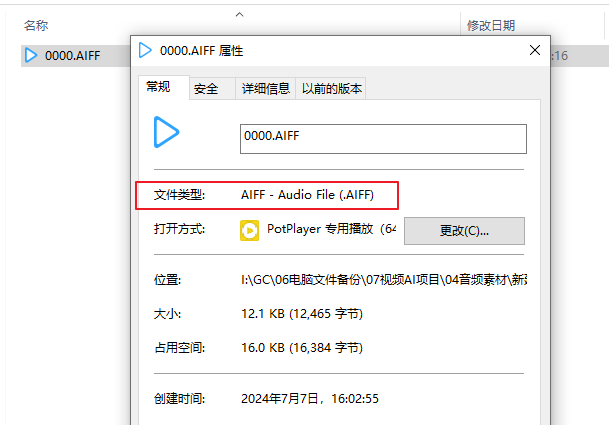This screenshot has width=609, height=425.
Task: Click the 2024年7月7日 creation time value
Action: [310, 398]
